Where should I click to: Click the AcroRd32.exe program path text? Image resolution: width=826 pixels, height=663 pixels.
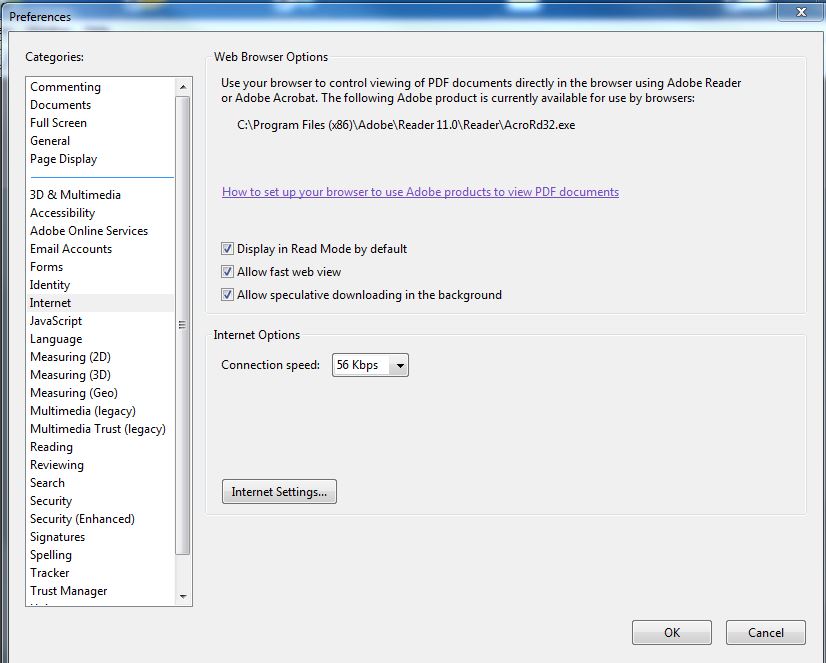click(406, 125)
